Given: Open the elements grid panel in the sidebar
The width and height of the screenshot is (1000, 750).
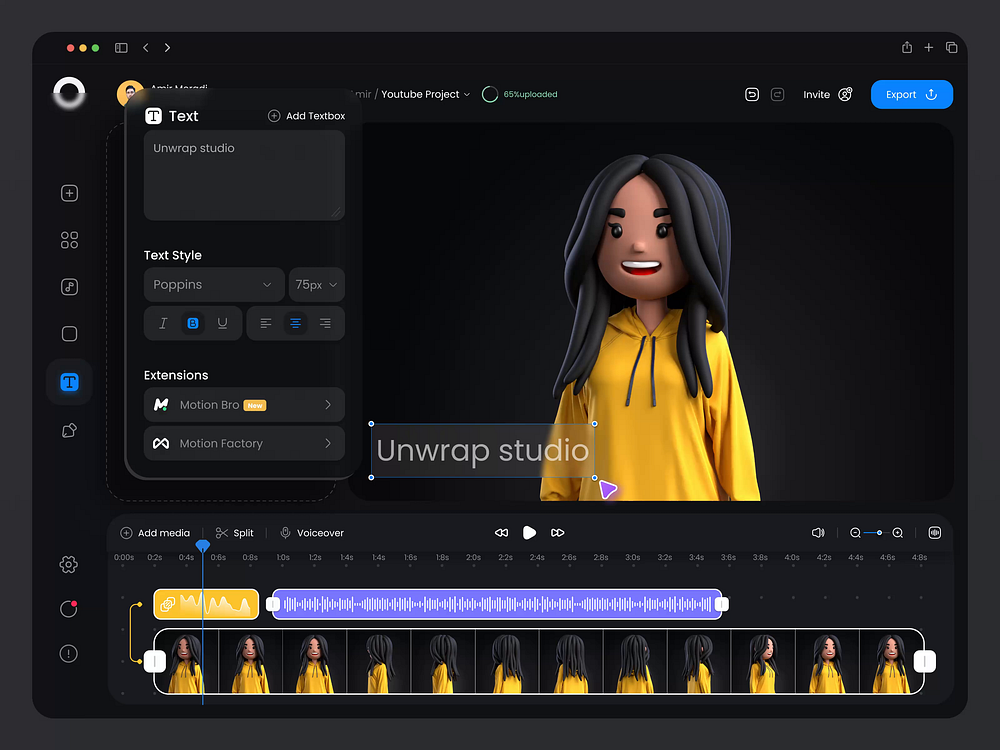Looking at the screenshot, I should coord(69,240).
